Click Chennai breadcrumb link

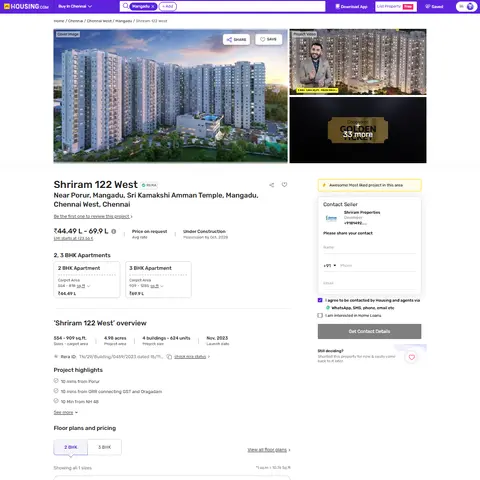(76, 21)
